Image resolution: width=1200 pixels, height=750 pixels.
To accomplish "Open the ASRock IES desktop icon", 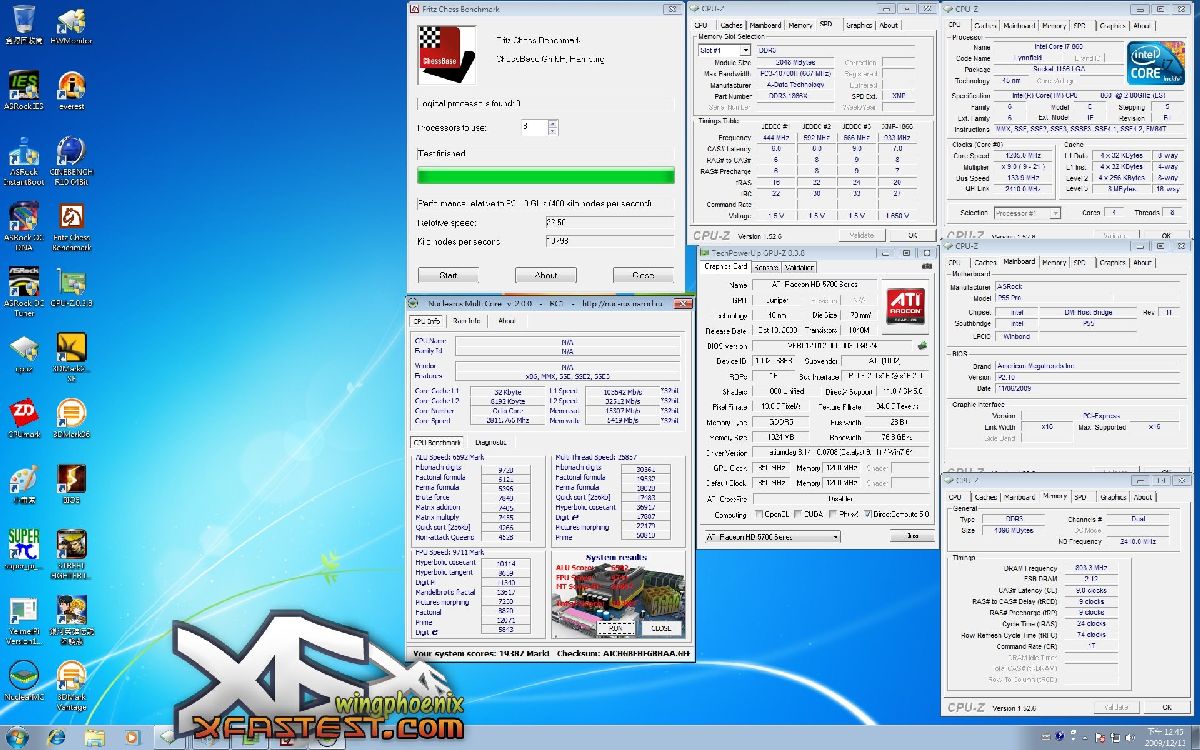I will [23, 90].
